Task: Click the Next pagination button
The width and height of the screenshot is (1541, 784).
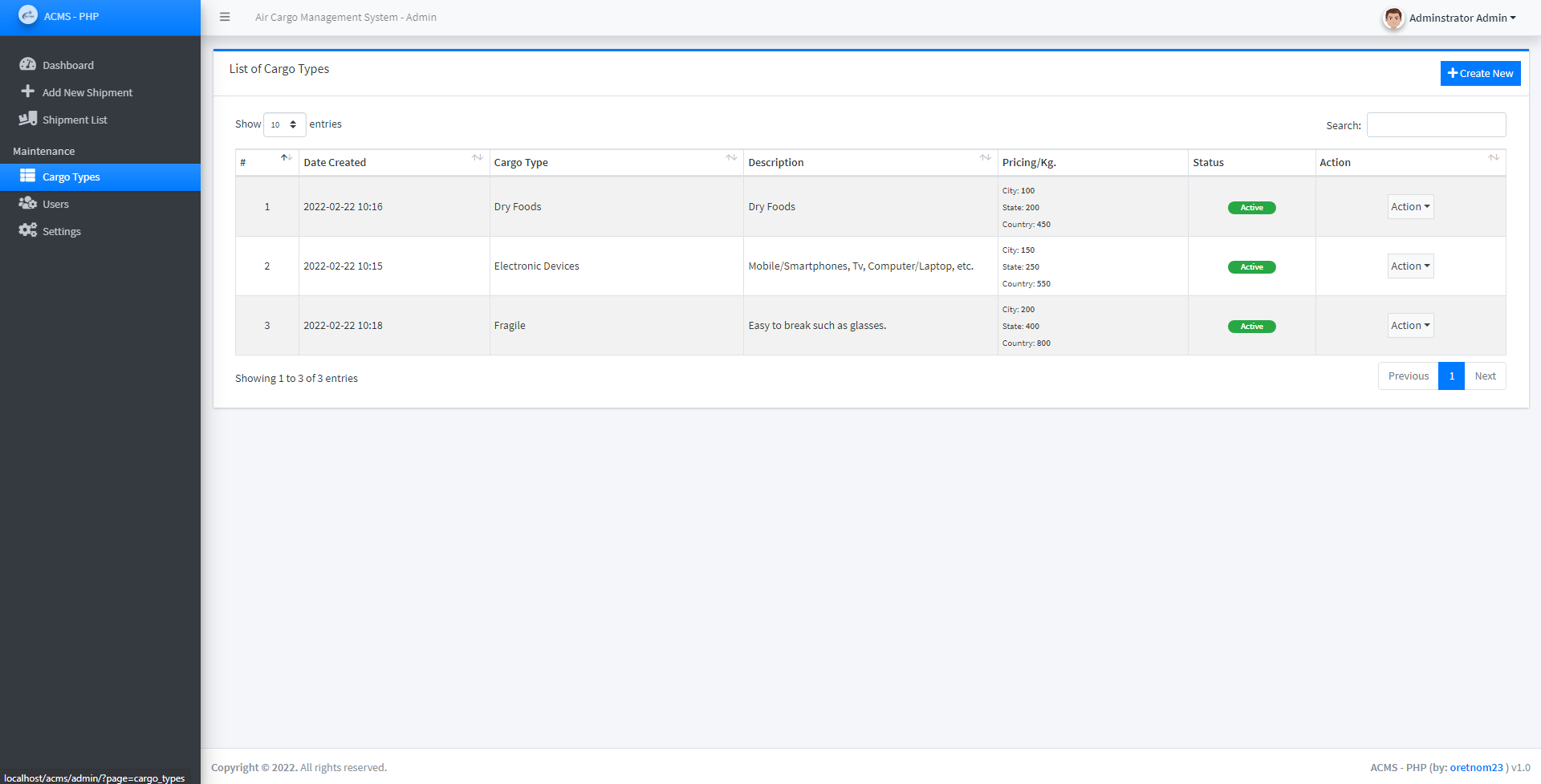Action: click(x=1485, y=376)
